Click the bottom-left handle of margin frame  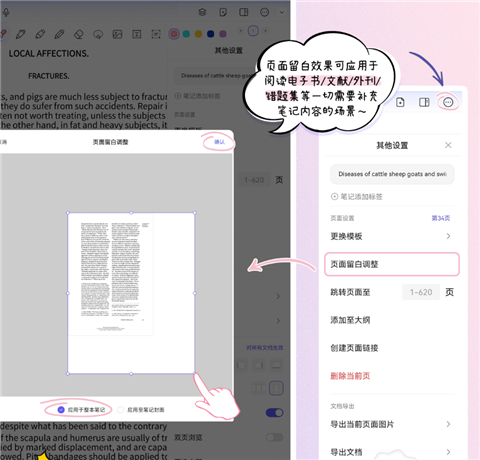(68, 374)
